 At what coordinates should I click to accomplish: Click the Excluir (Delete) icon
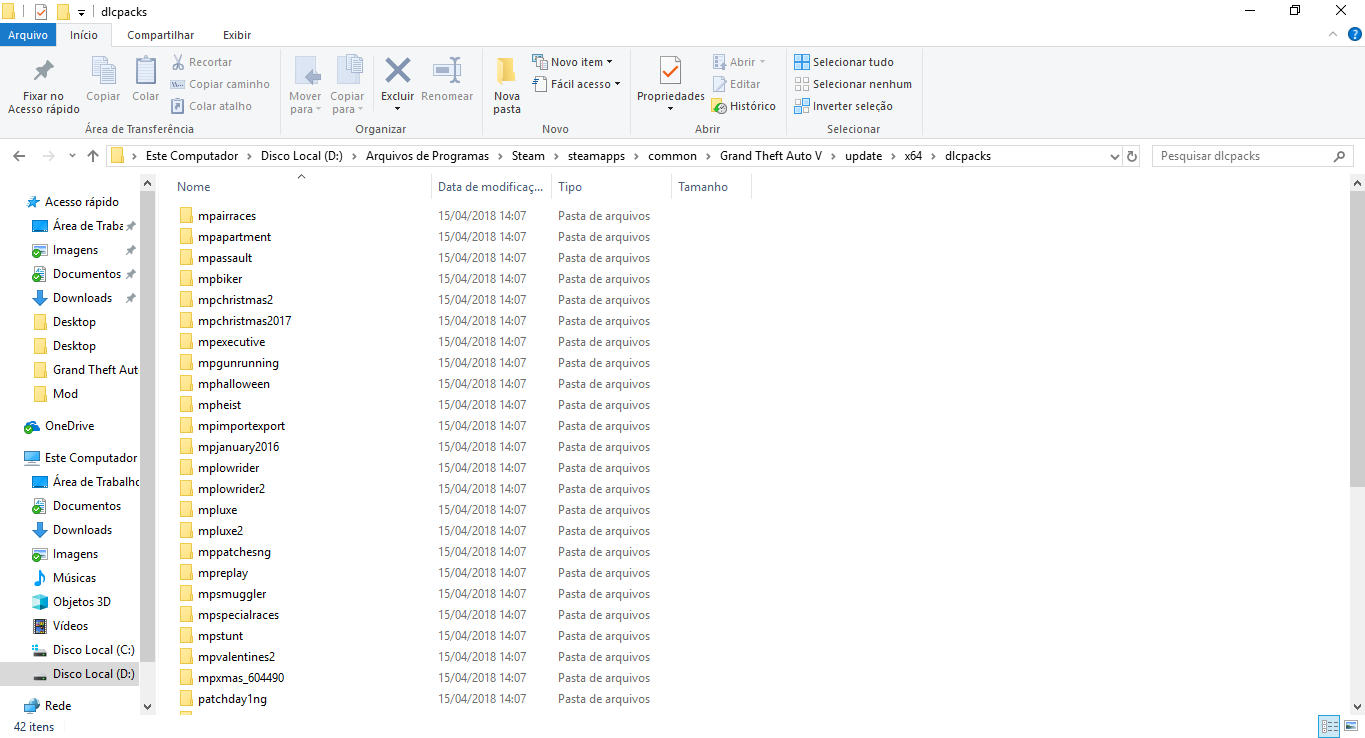click(x=397, y=80)
